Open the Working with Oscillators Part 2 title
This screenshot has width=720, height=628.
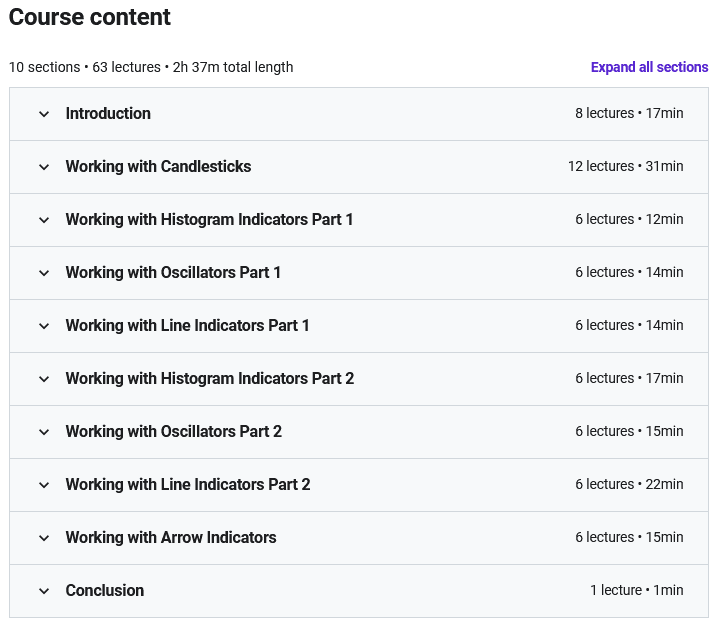[173, 432]
